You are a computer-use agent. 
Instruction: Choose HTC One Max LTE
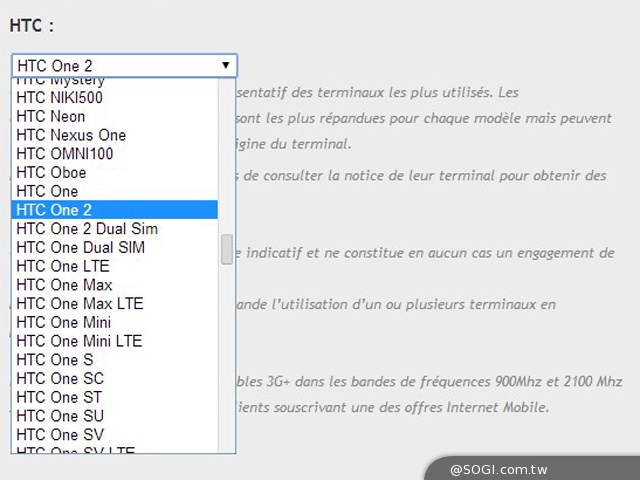click(x=79, y=304)
